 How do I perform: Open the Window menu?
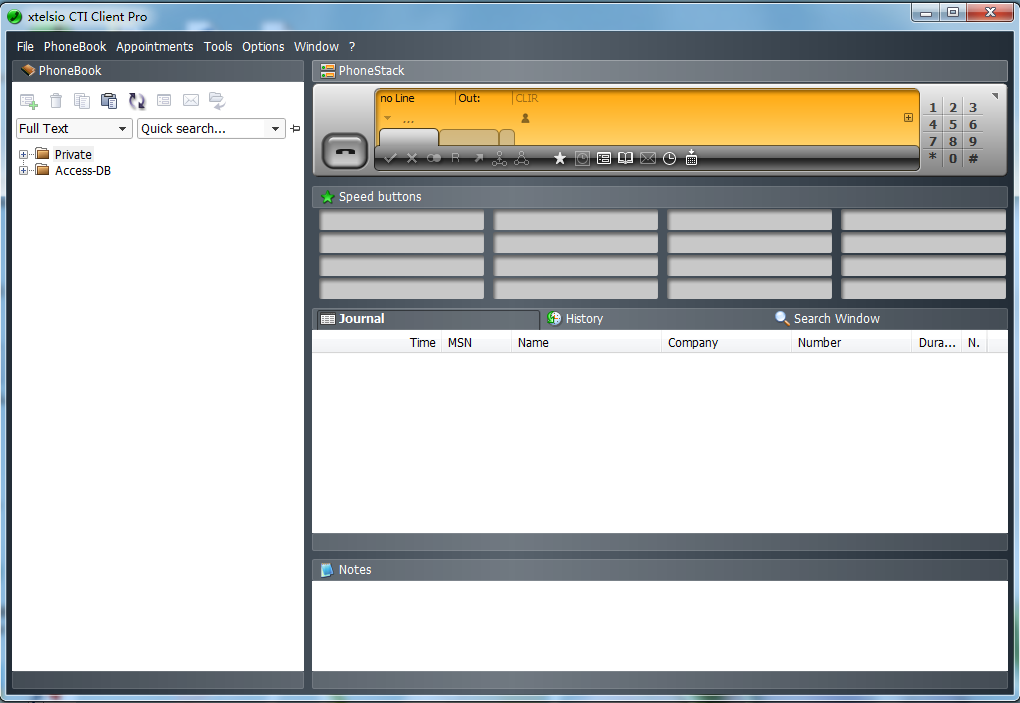316,47
